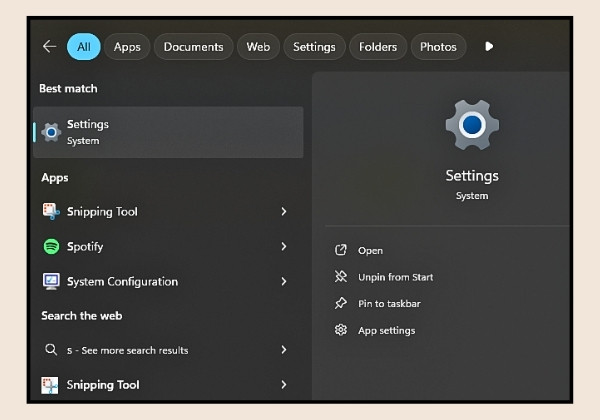Select the All filter tab
Viewport: 600px width, 420px height.
point(84,47)
